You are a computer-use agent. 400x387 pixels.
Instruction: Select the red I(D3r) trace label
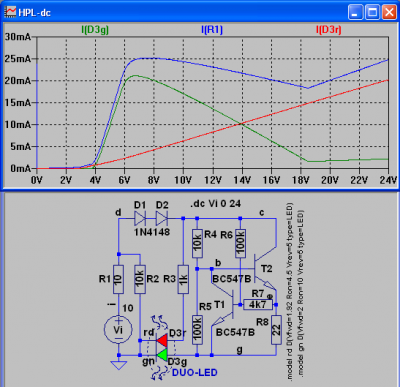(328, 30)
